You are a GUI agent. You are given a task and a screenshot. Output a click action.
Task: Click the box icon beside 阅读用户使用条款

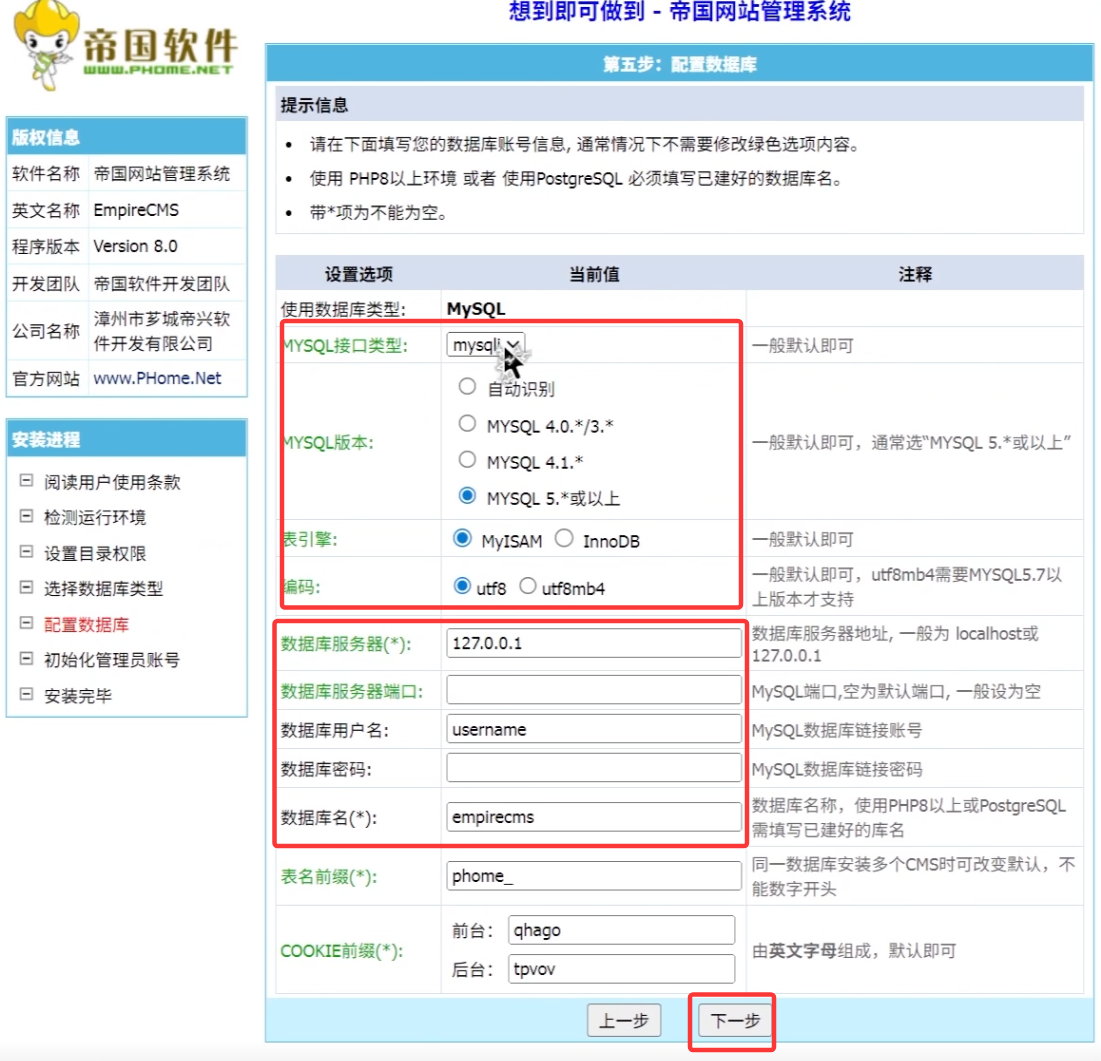coord(26,481)
